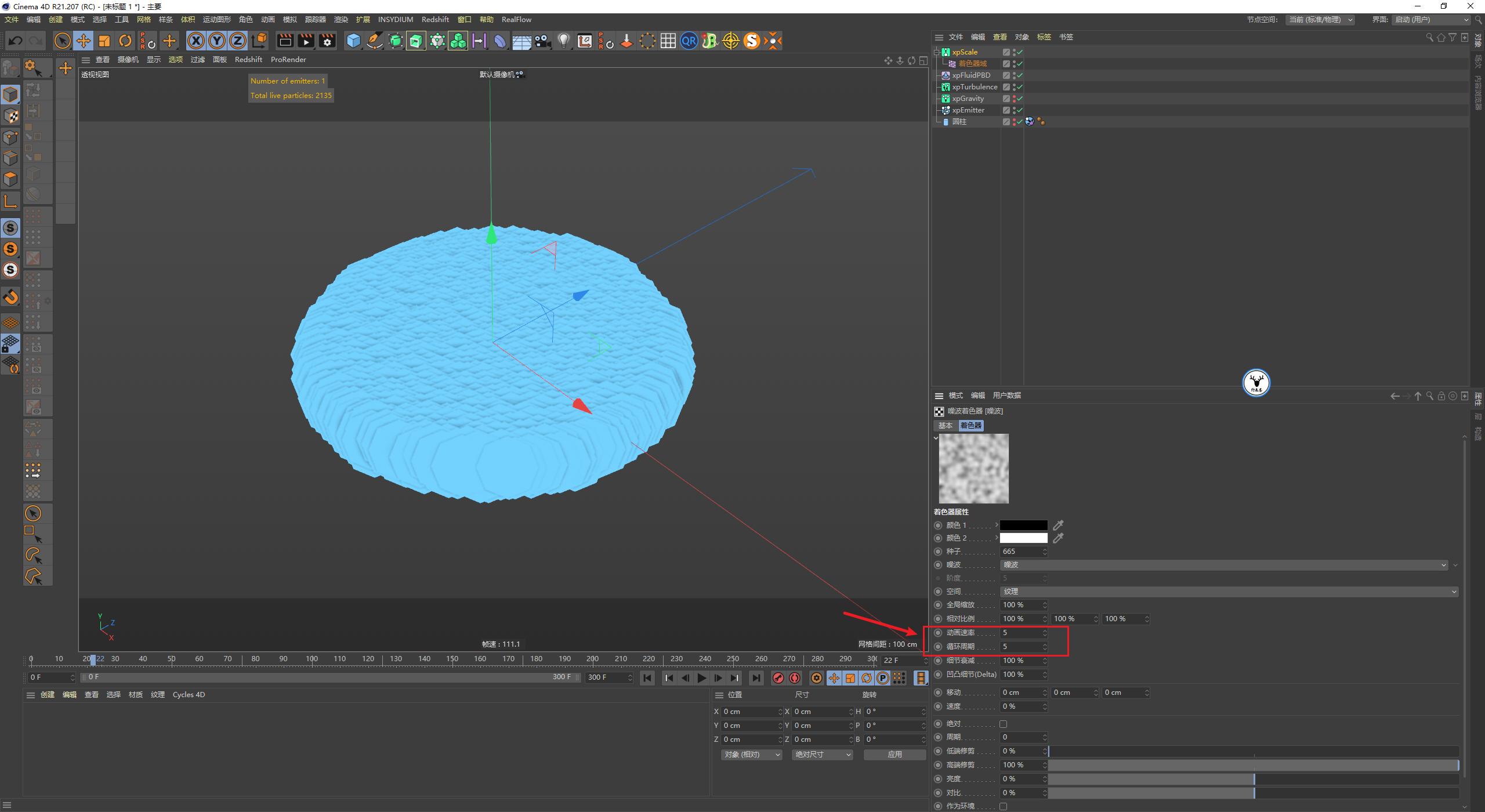Disable xpTurbulence via its green checkmark
This screenshot has height=812, width=1485.
(x=1020, y=87)
